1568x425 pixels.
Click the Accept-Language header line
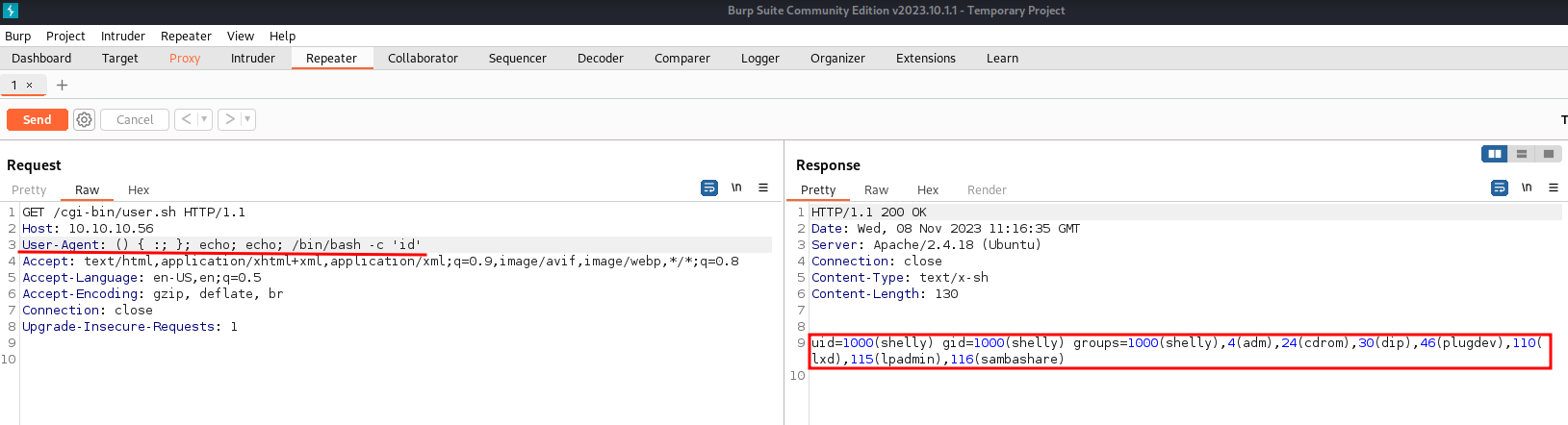141,277
